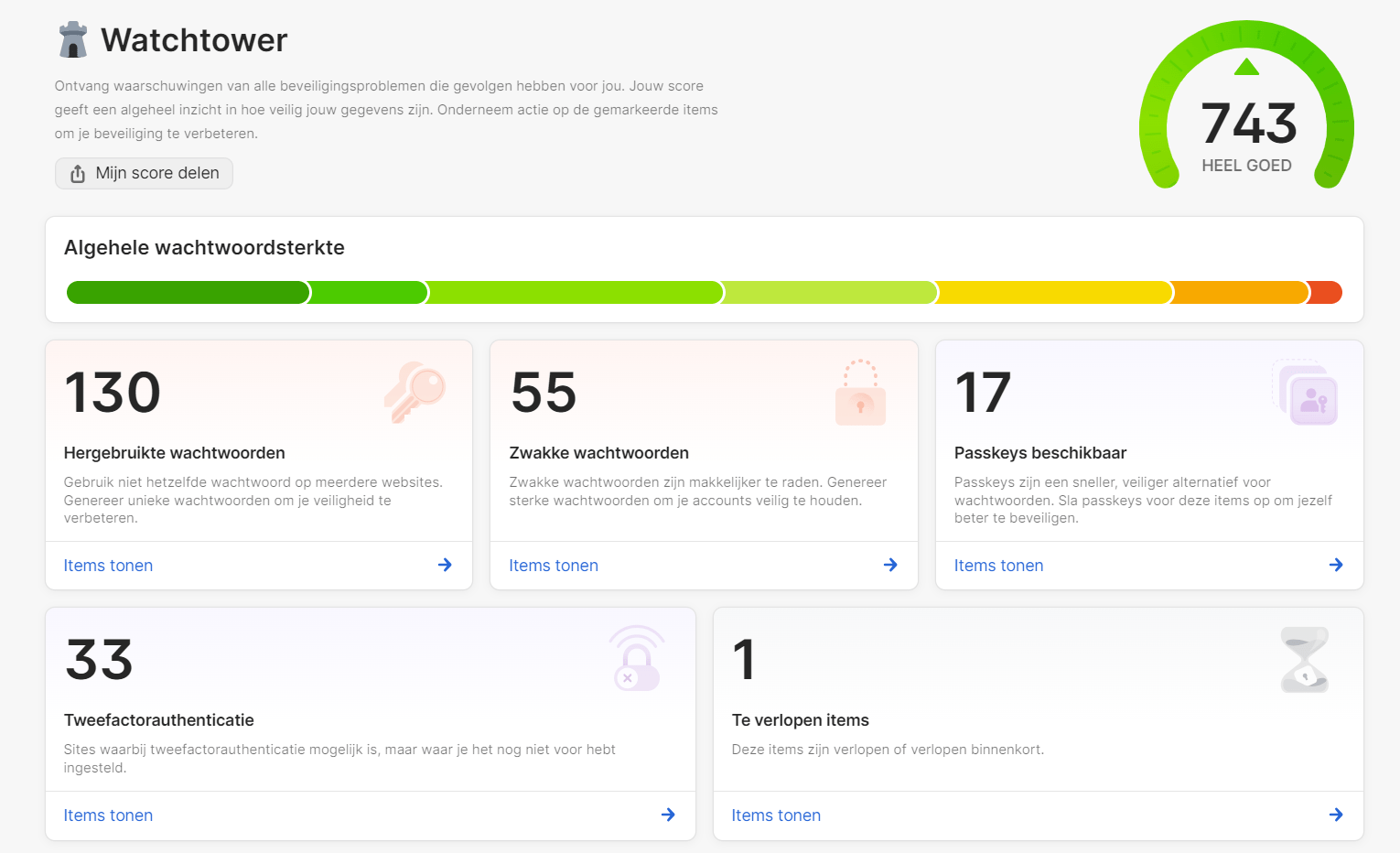The image size is (1400, 853).
Task: Click the padlock icon on Zwakke wachtwoorden card
Action: point(860,393)
